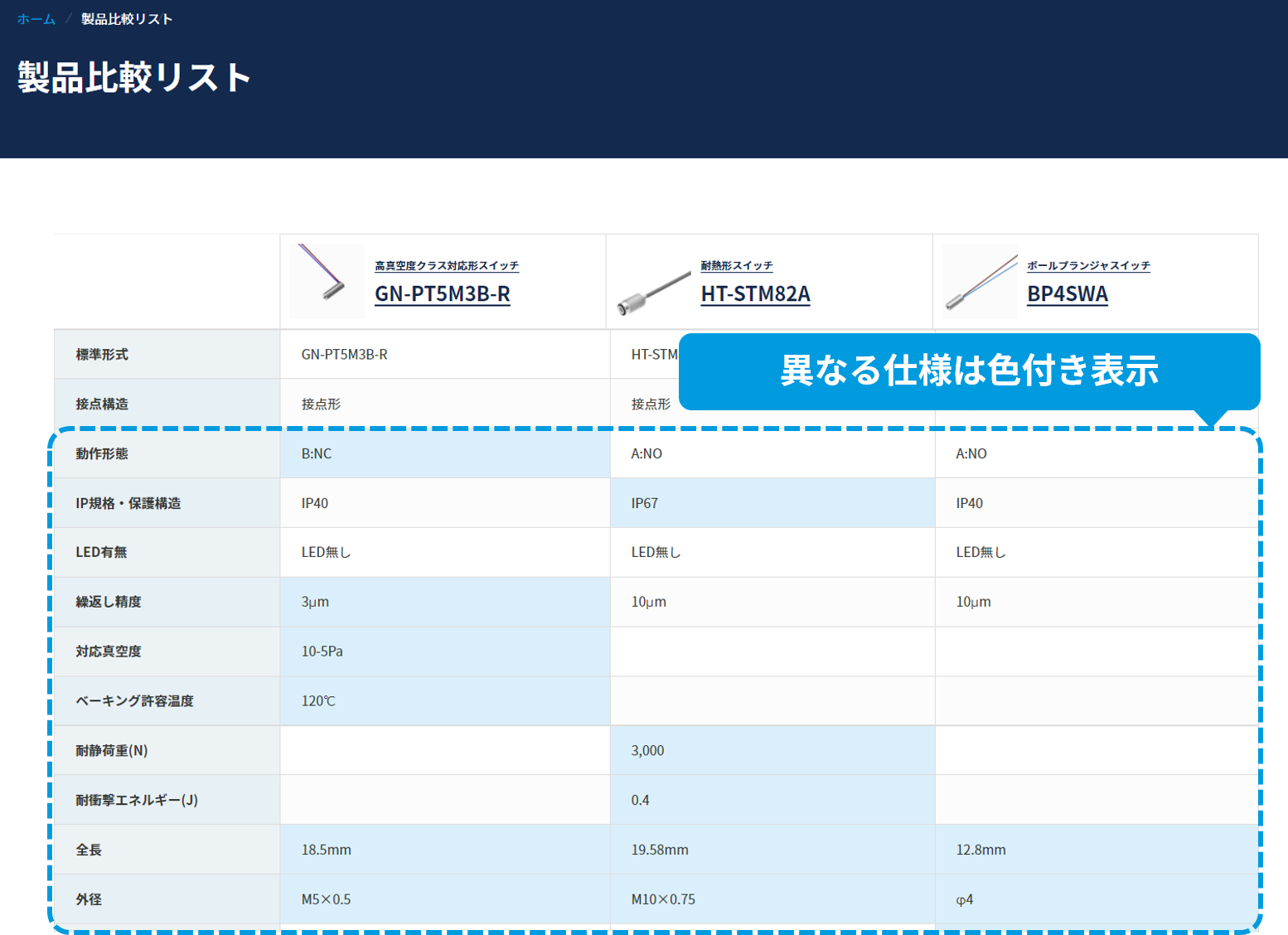Select the 対応真空度 row header
The image size is (1288, 935).
pyautogui.click(x=167, y=652)
